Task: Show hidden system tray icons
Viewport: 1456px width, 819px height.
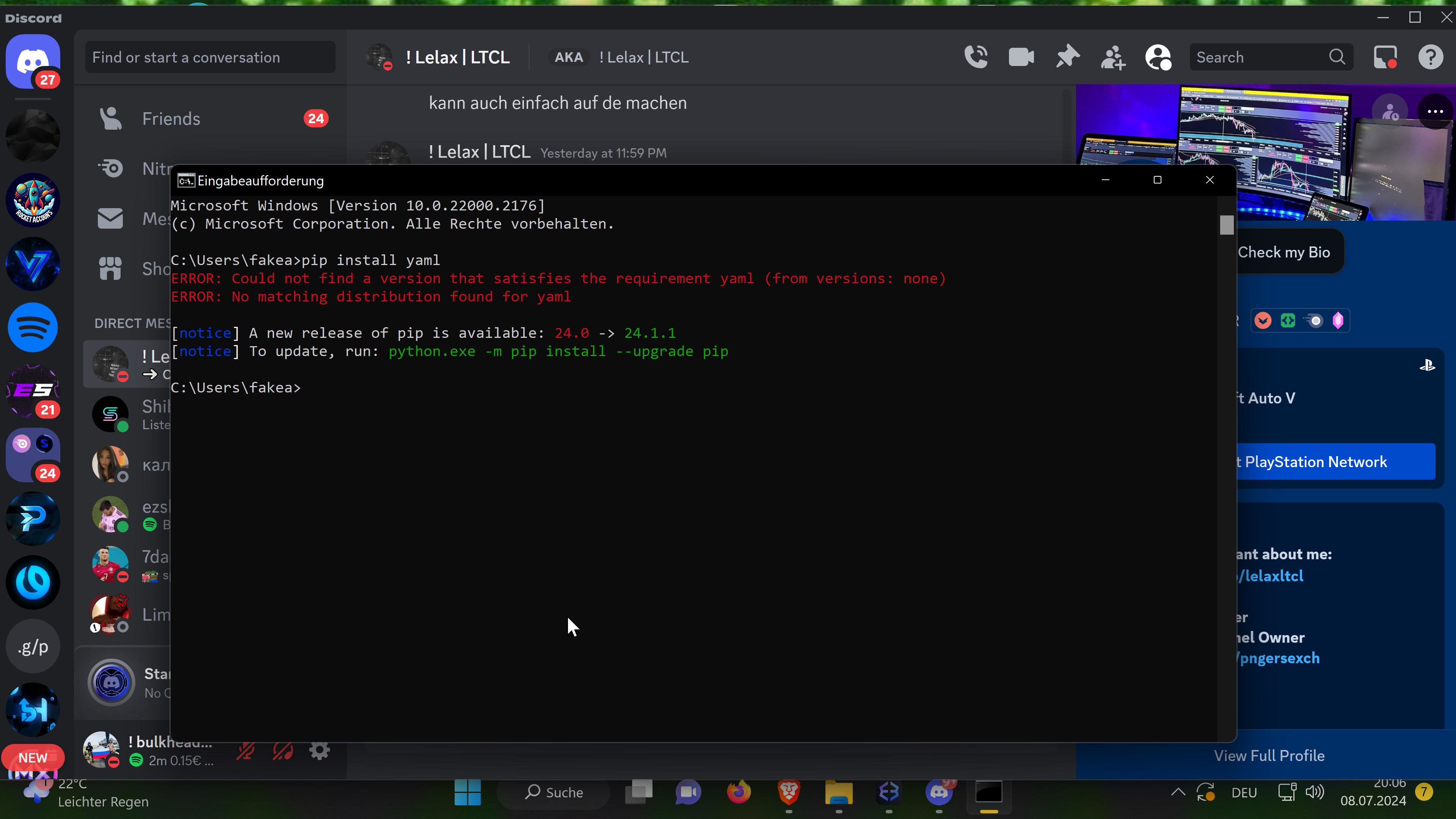Action: click(x=1178, y=792)
